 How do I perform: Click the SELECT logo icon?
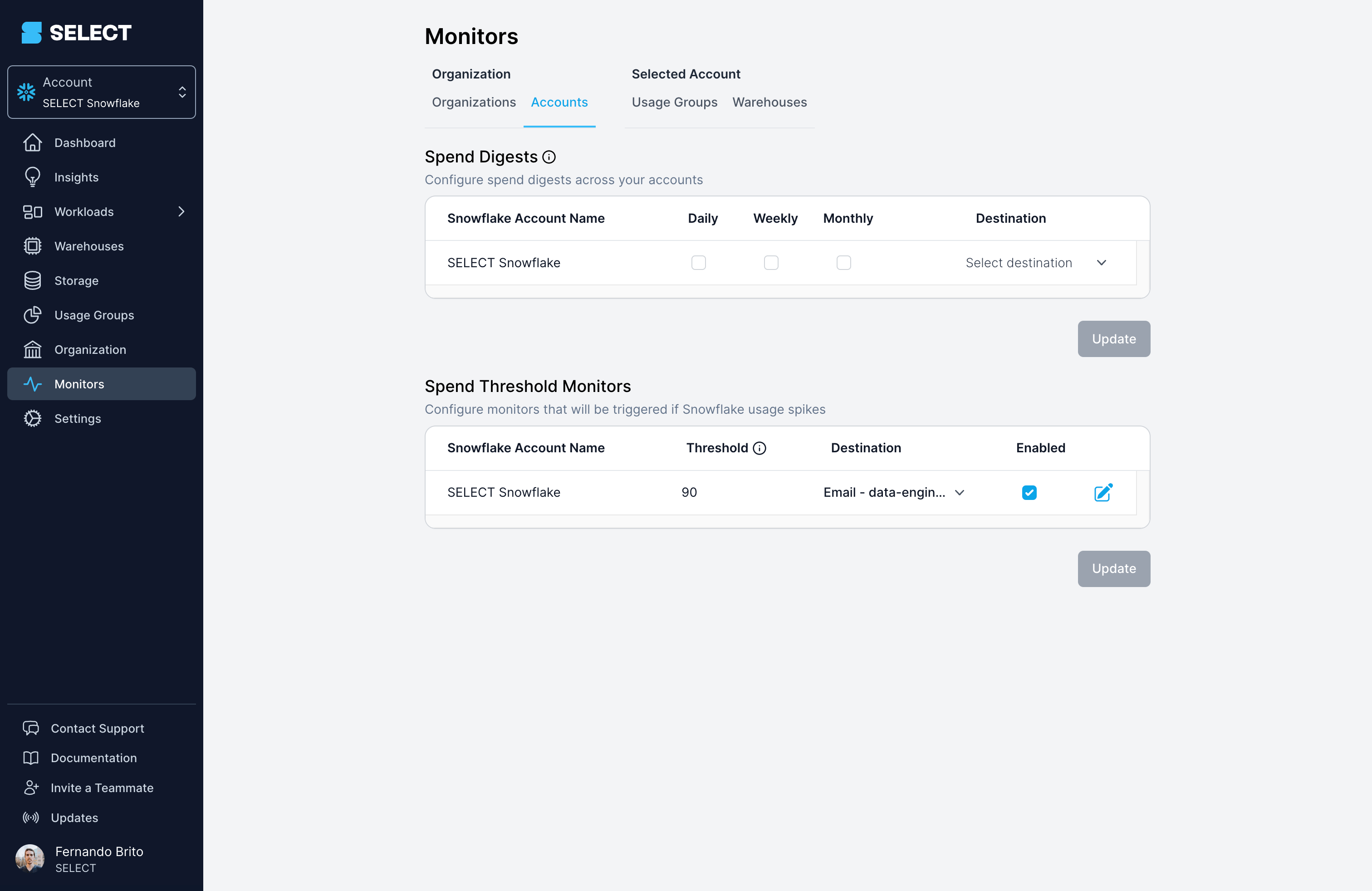(32, 33)
